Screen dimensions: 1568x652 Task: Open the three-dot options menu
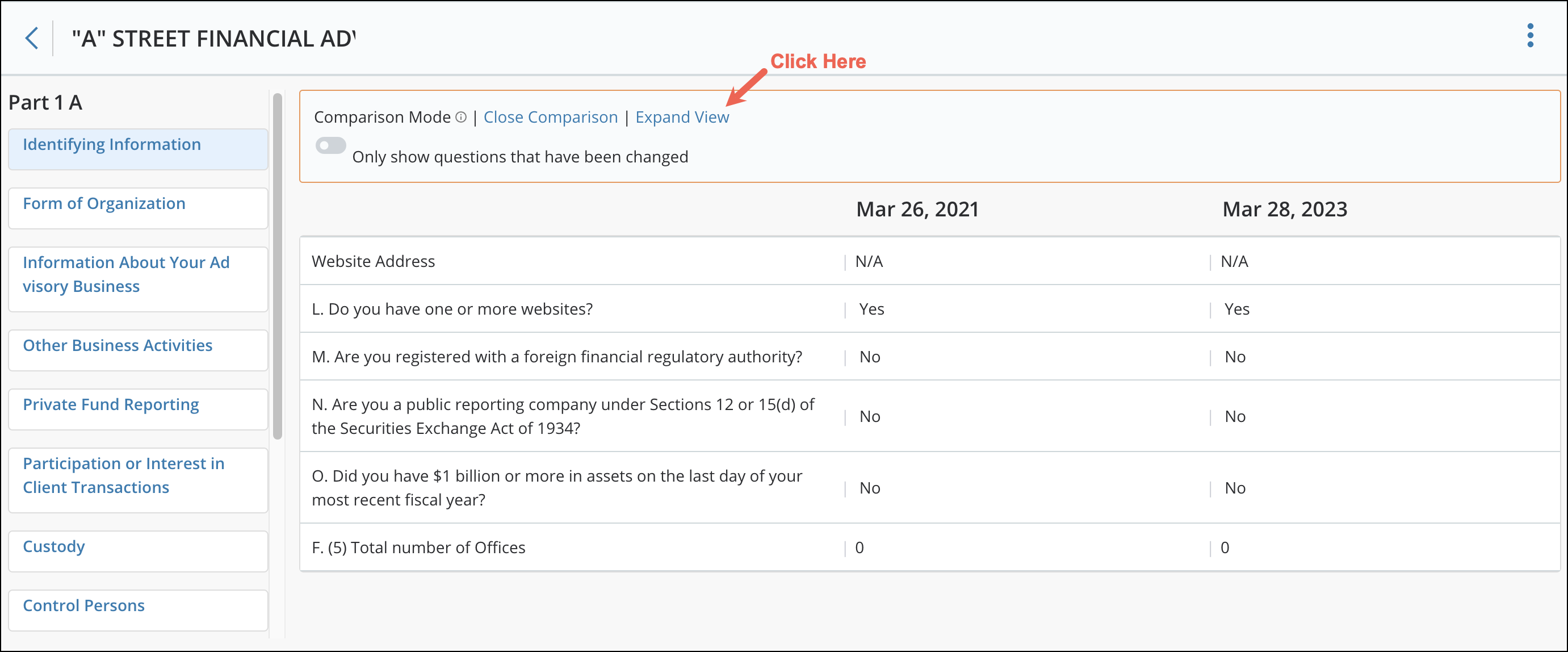click(1532, 36)
